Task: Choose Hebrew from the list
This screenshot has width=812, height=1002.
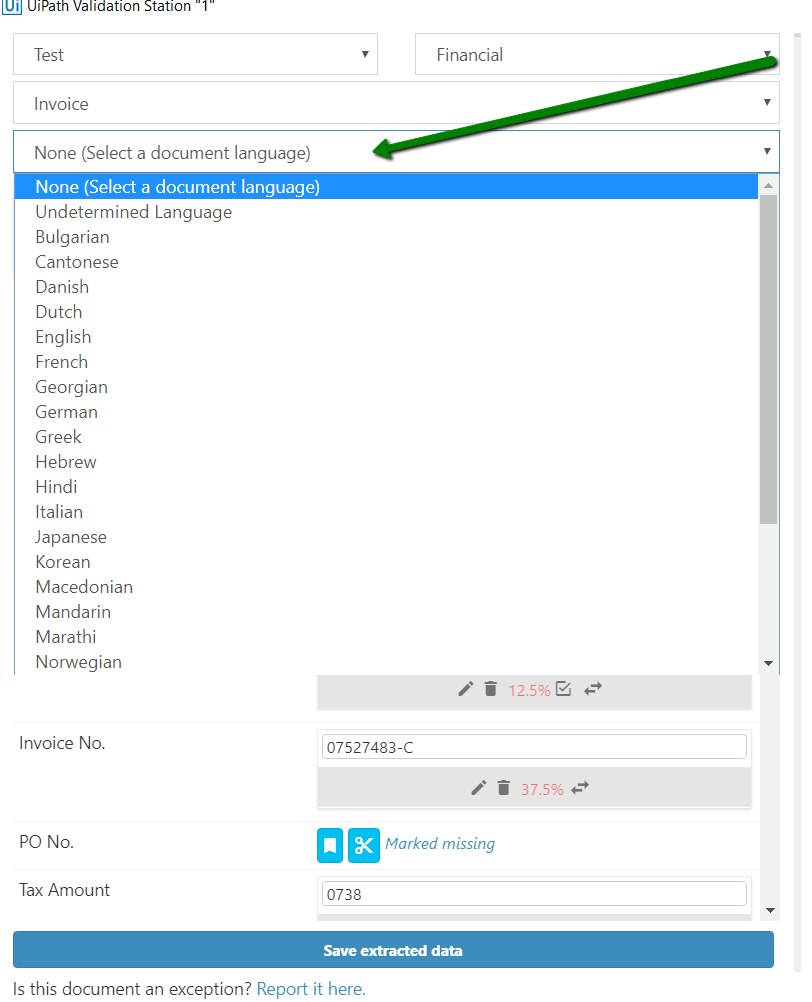Action: click(386, 461)
